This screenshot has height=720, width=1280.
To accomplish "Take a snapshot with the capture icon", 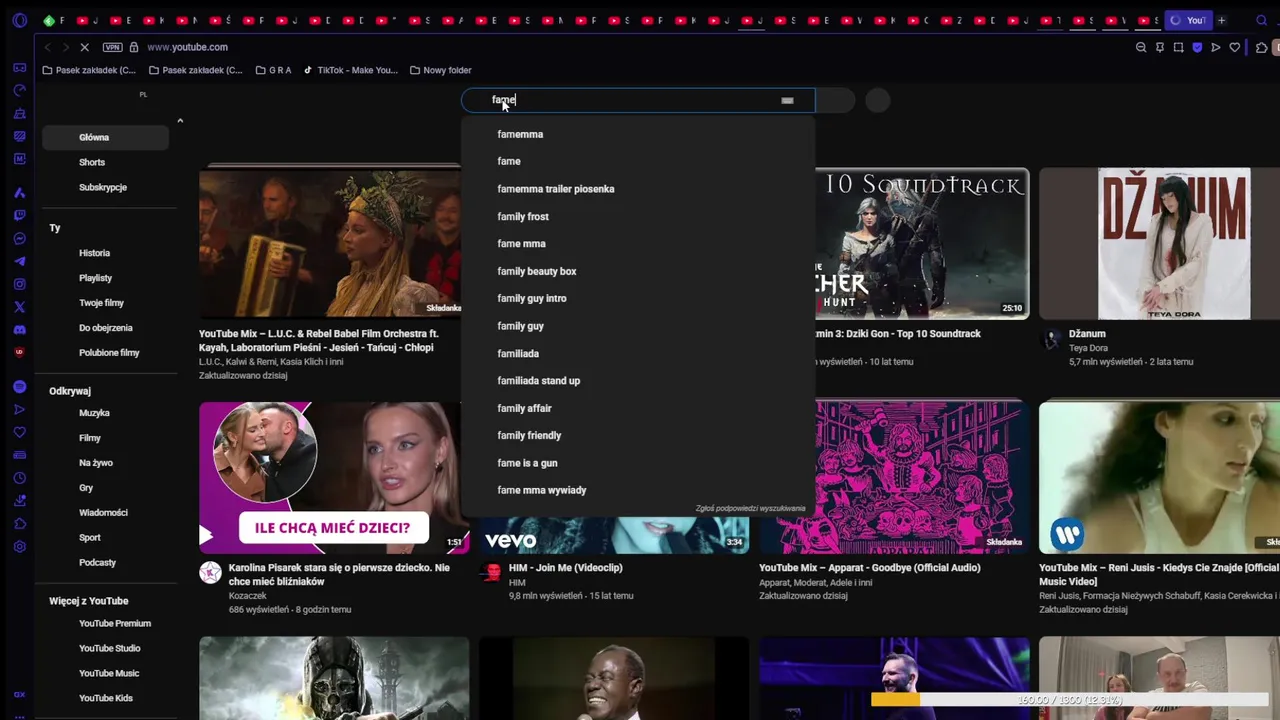I will [1178, 47].
